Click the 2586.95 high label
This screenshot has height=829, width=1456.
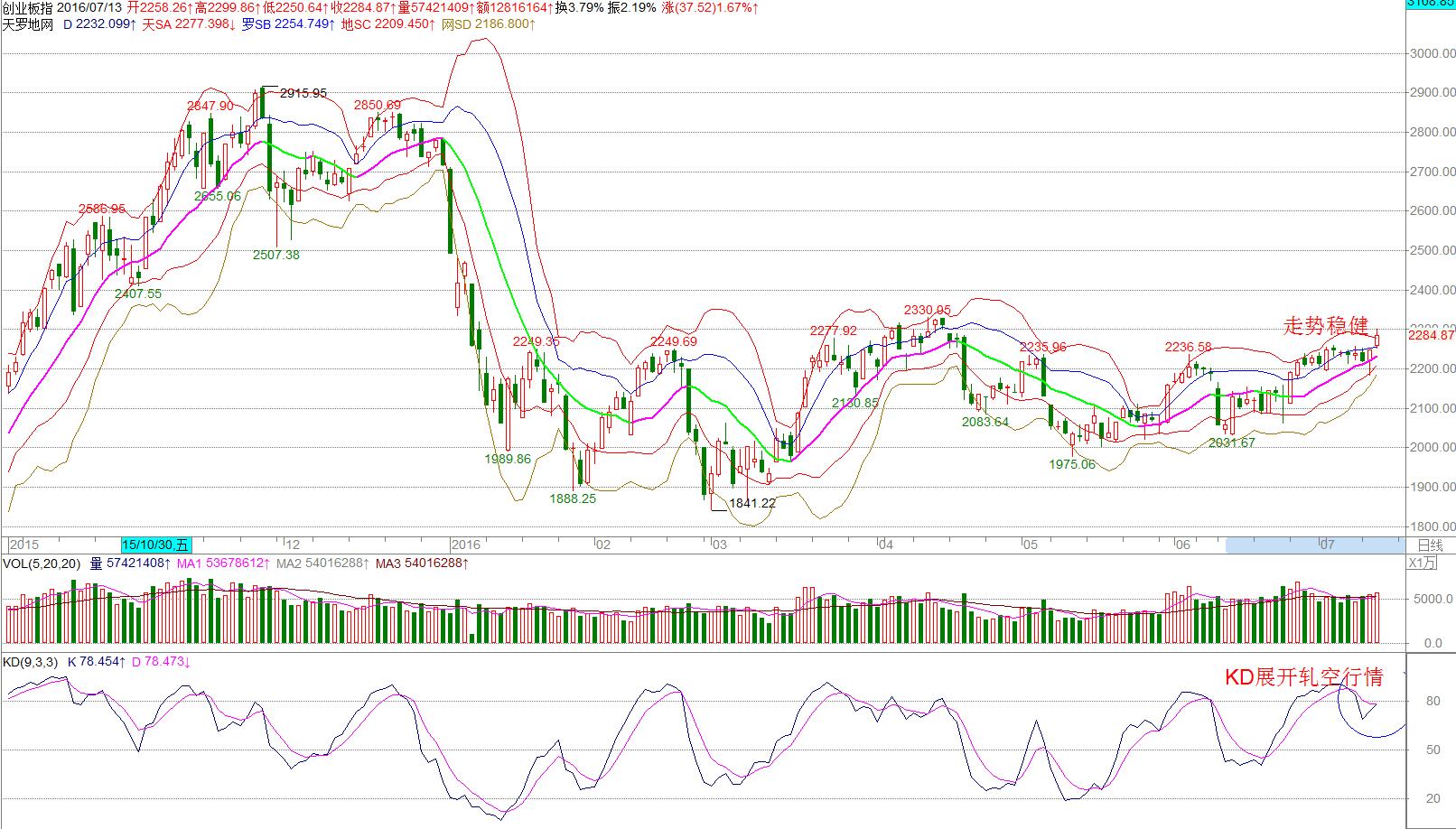click(102, 209)
